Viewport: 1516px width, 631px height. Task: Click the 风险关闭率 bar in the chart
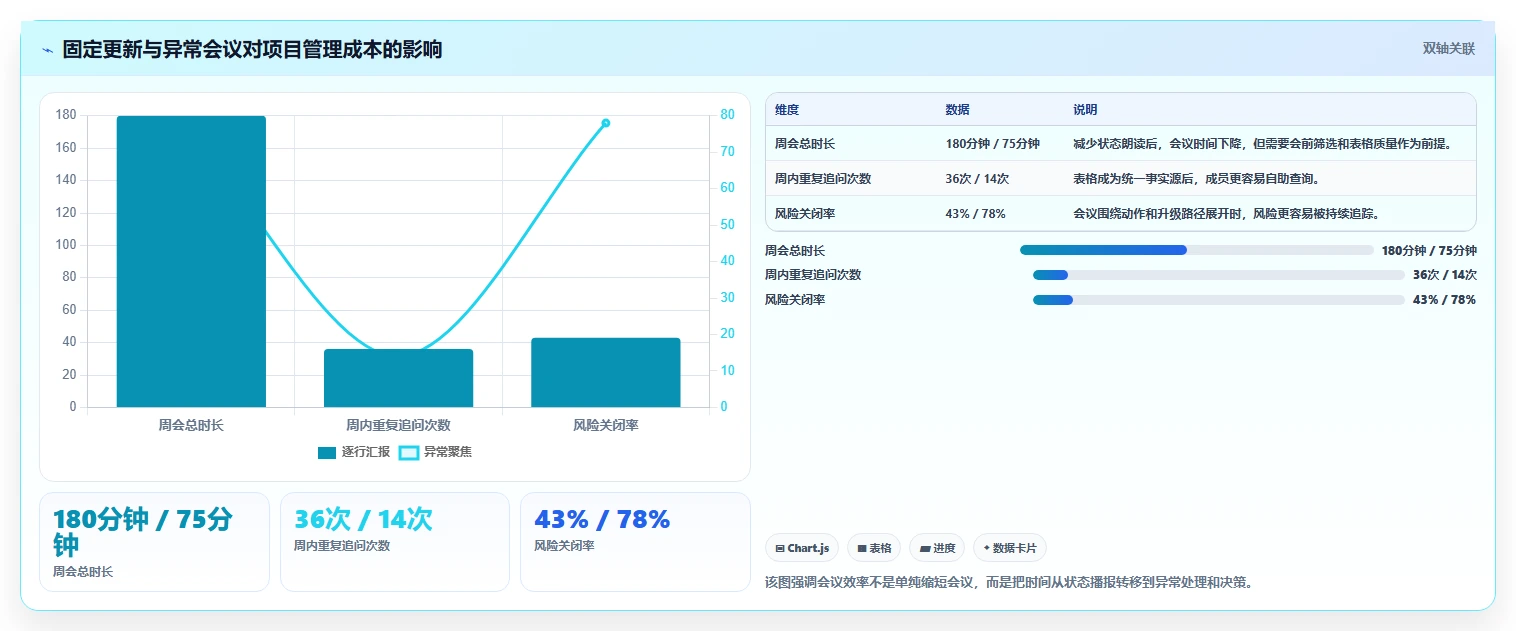[606, 373]
